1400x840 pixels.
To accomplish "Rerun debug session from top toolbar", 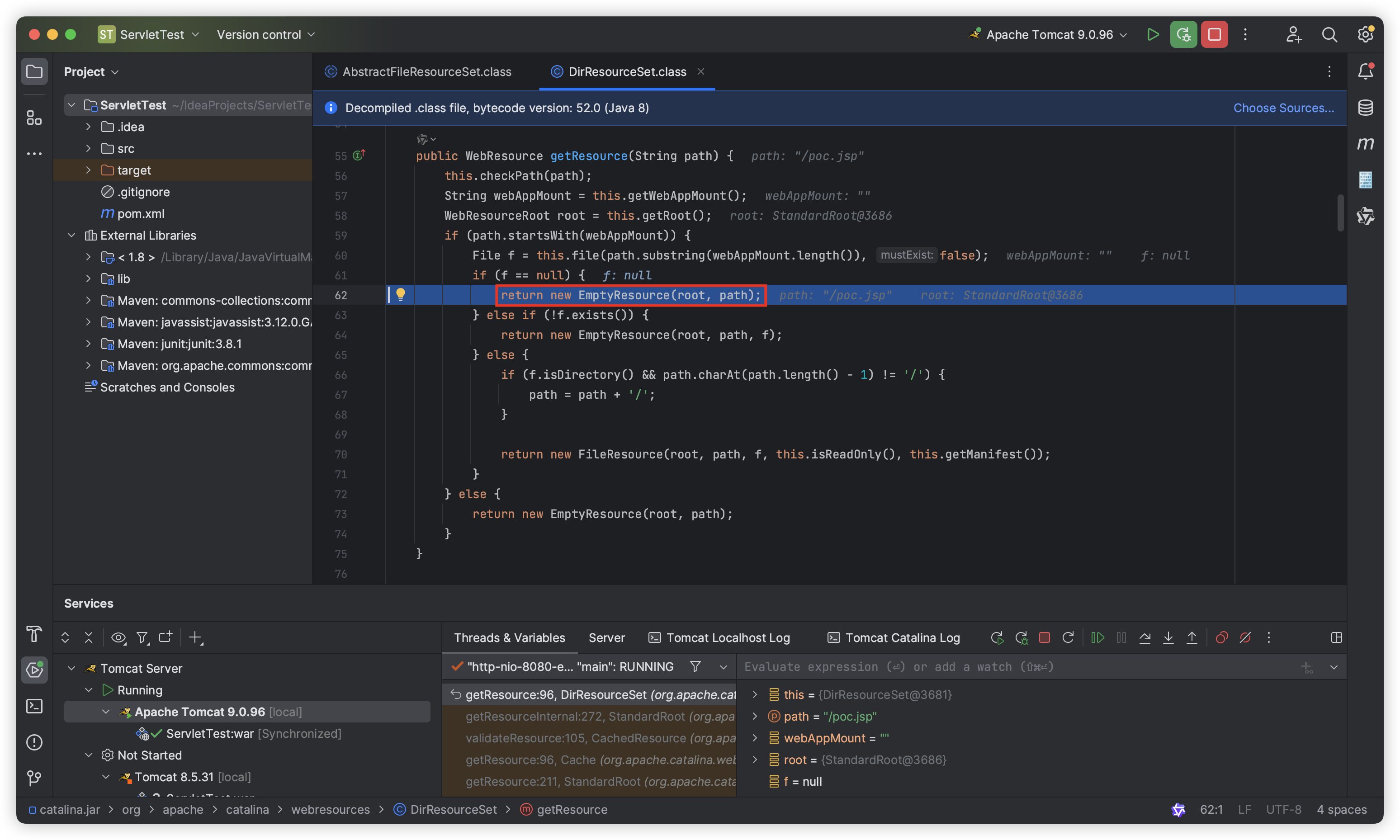I will [1183, 34].
